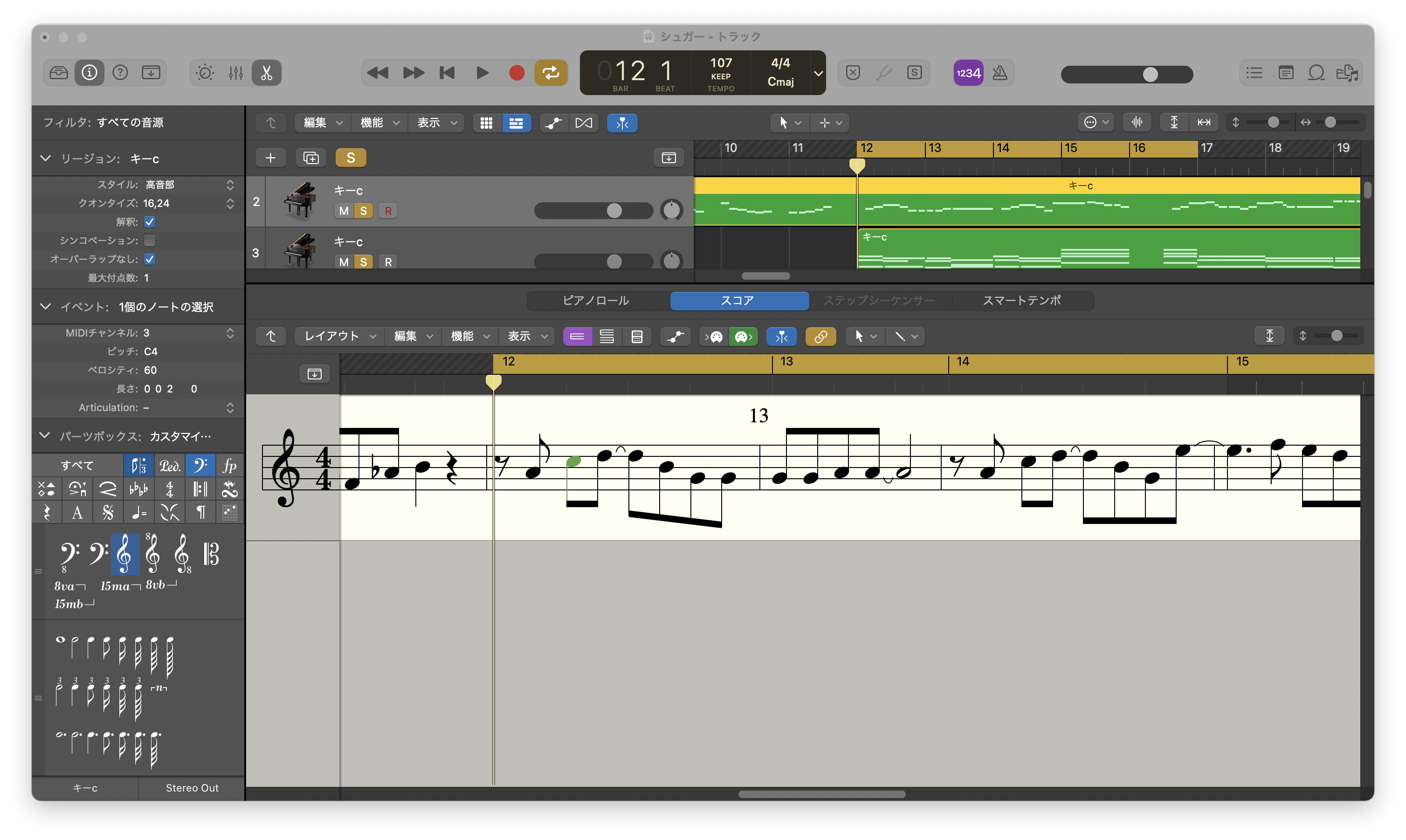The height and width of the screenshot is (840, 1406).
Task: Toggle the Cycle mode button
Action: (550, 73)
